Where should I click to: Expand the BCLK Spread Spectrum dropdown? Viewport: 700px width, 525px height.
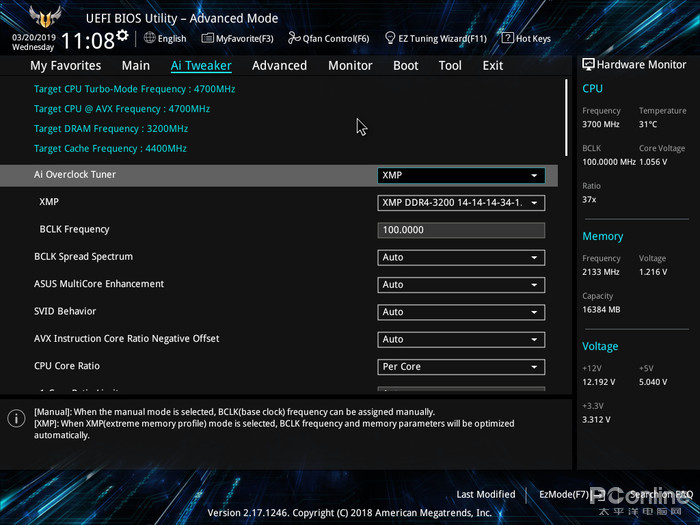coord(461,257)
